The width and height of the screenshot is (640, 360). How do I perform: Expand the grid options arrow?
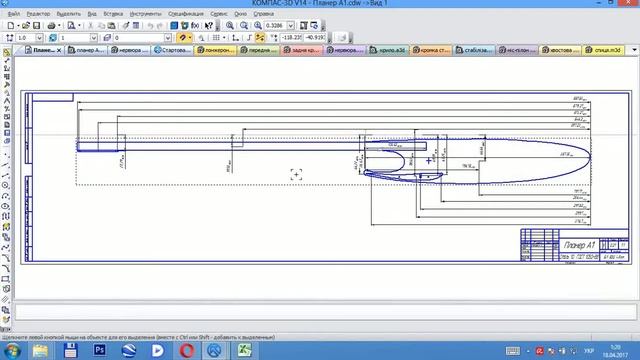224,38
